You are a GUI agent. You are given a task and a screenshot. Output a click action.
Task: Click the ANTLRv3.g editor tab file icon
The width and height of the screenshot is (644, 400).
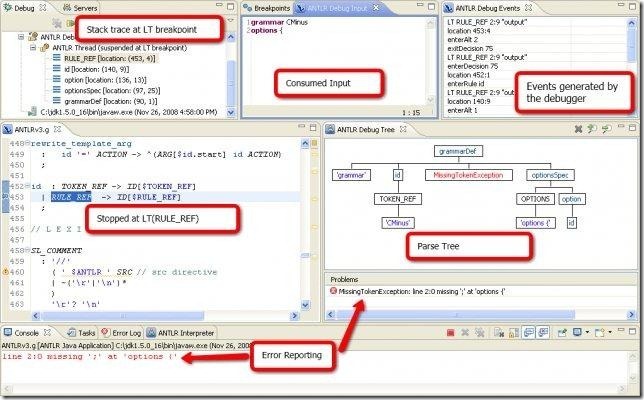click(x=7, y=129)
